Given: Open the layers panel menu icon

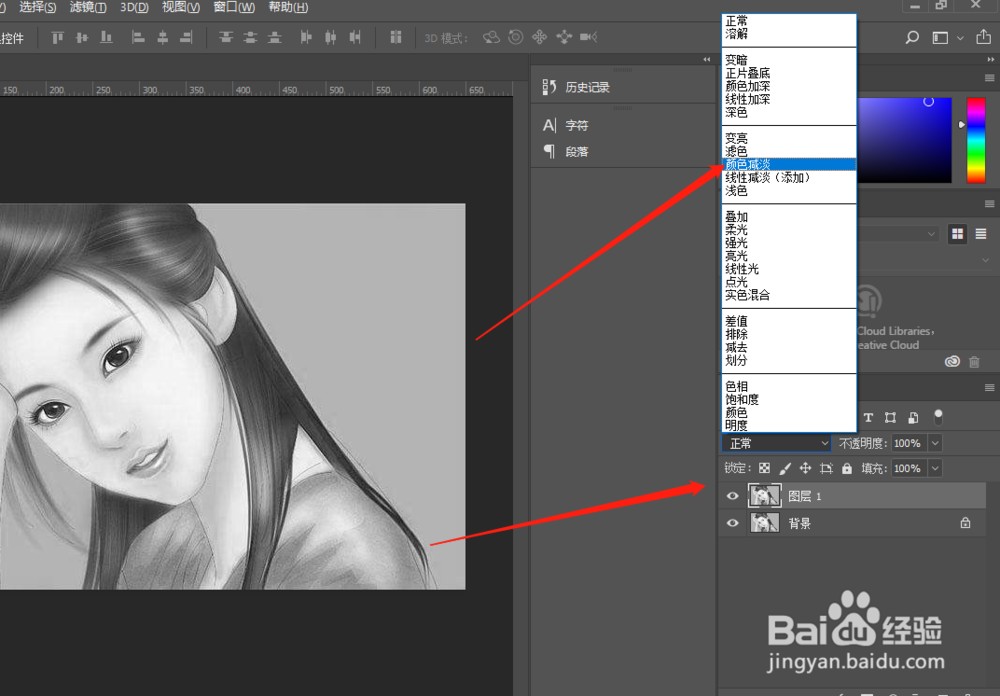Looking at the screenshot, I should (989, 387).
